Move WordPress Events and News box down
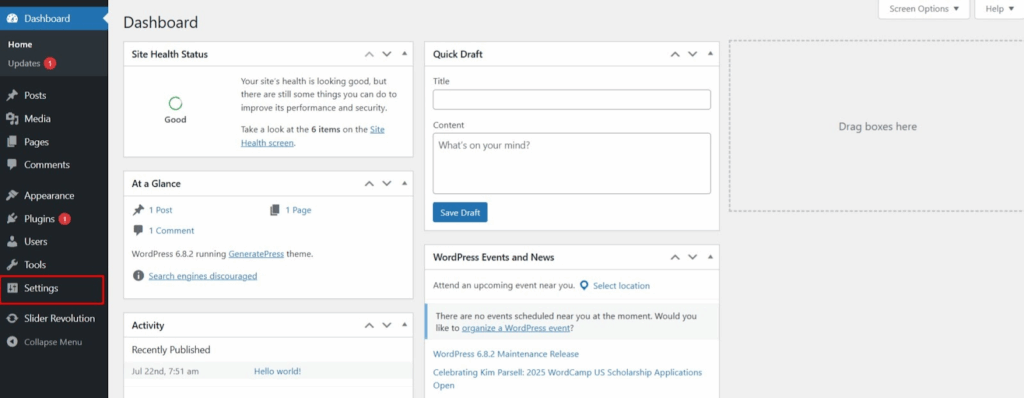 point(692,257)
